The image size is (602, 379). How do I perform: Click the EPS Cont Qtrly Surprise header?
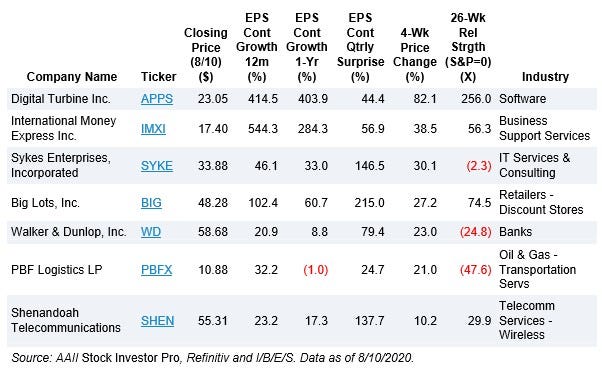coord(361,47)
